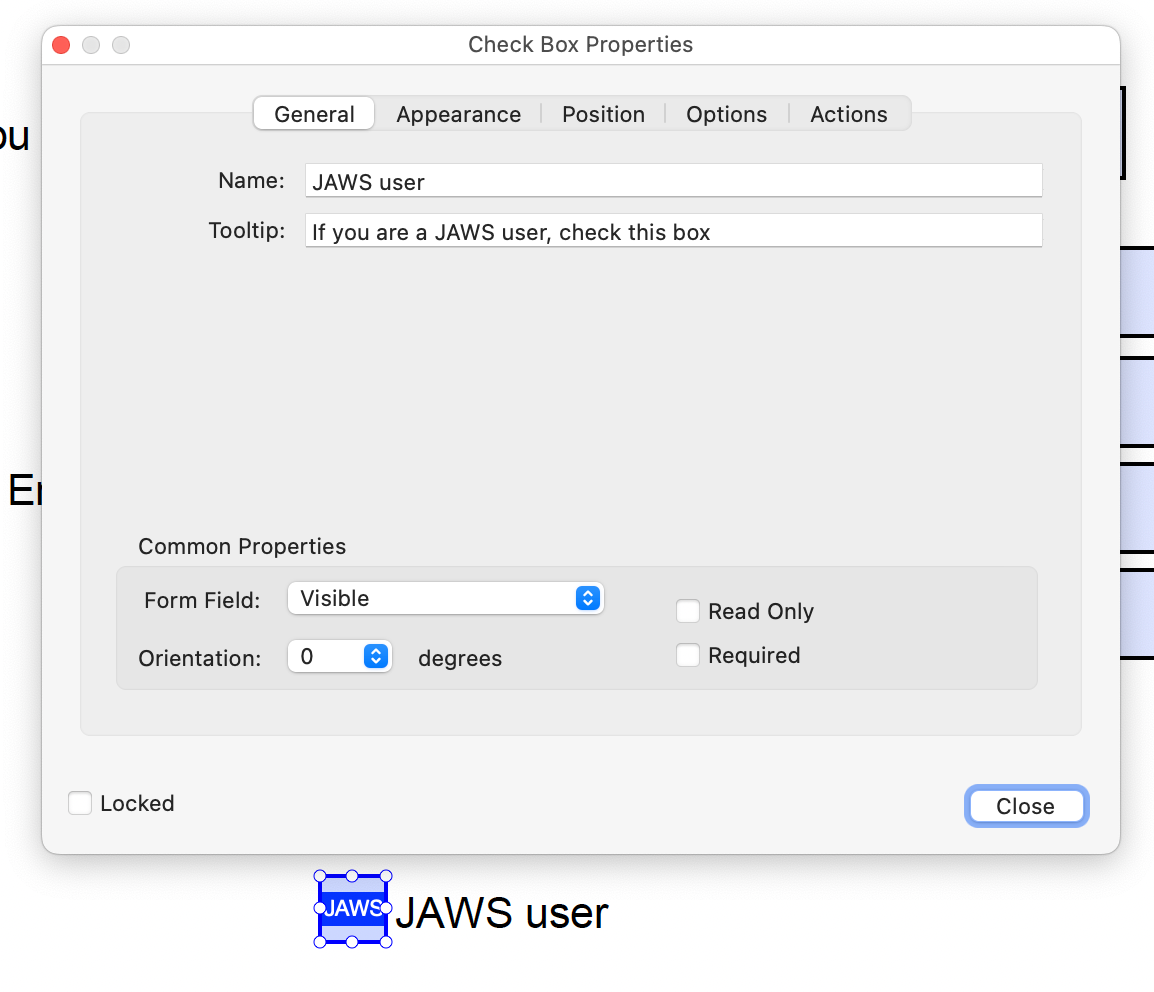Click the Check Box Properties title bar
1154x992 pixels.
point(580,44)
